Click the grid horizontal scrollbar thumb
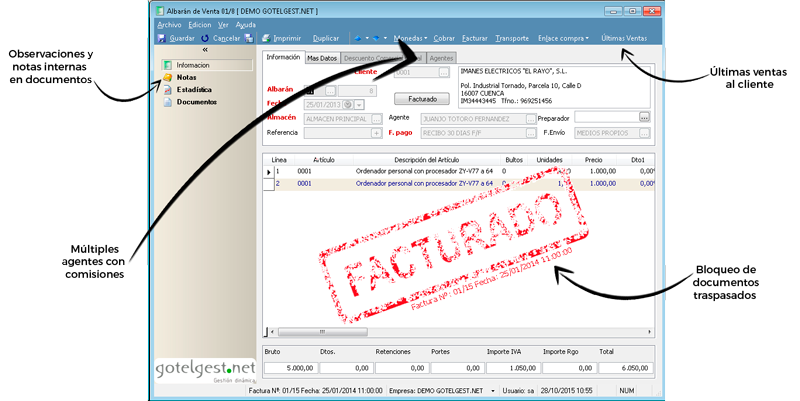 click(322, 332)
